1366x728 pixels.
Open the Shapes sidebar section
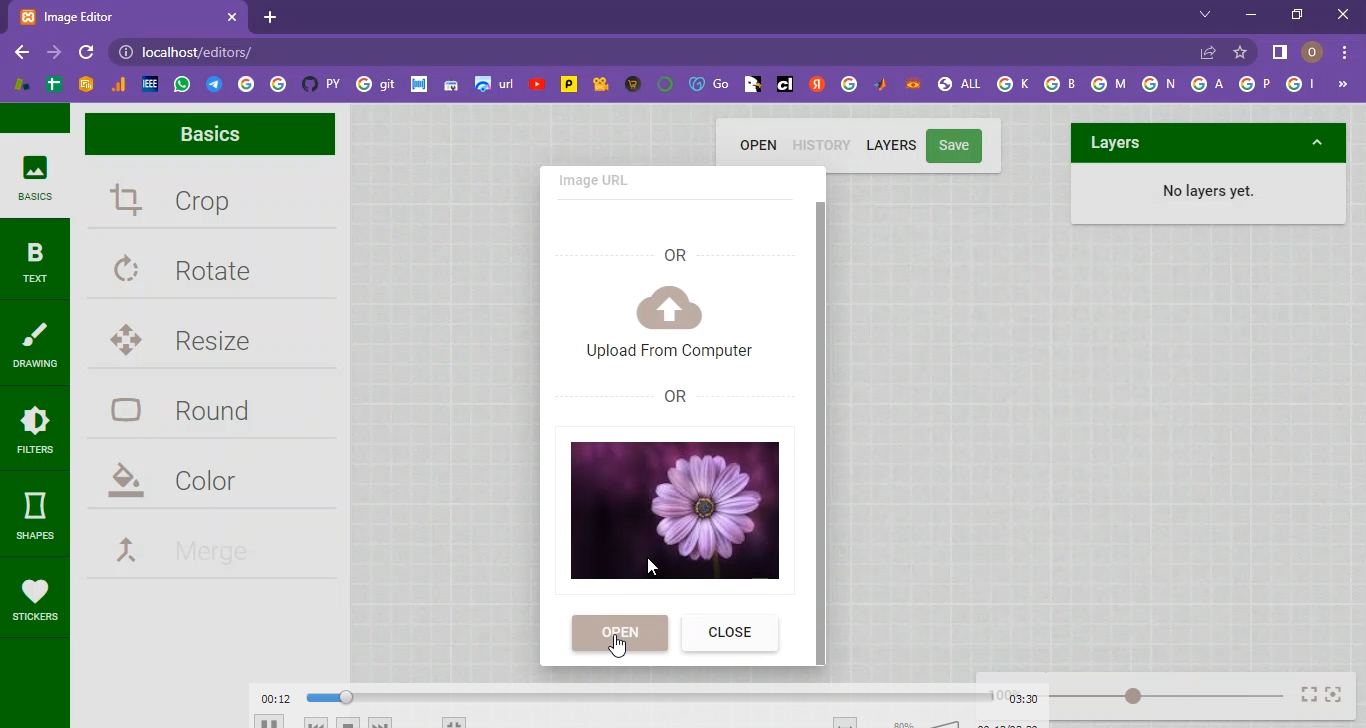[x=35, y=515]
